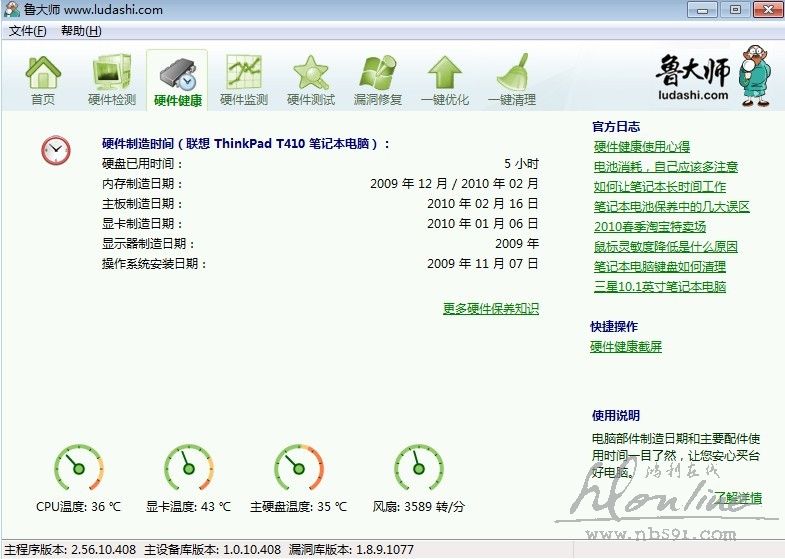
Task: Open the 帮助(H) menu
Action: point(81,31)
